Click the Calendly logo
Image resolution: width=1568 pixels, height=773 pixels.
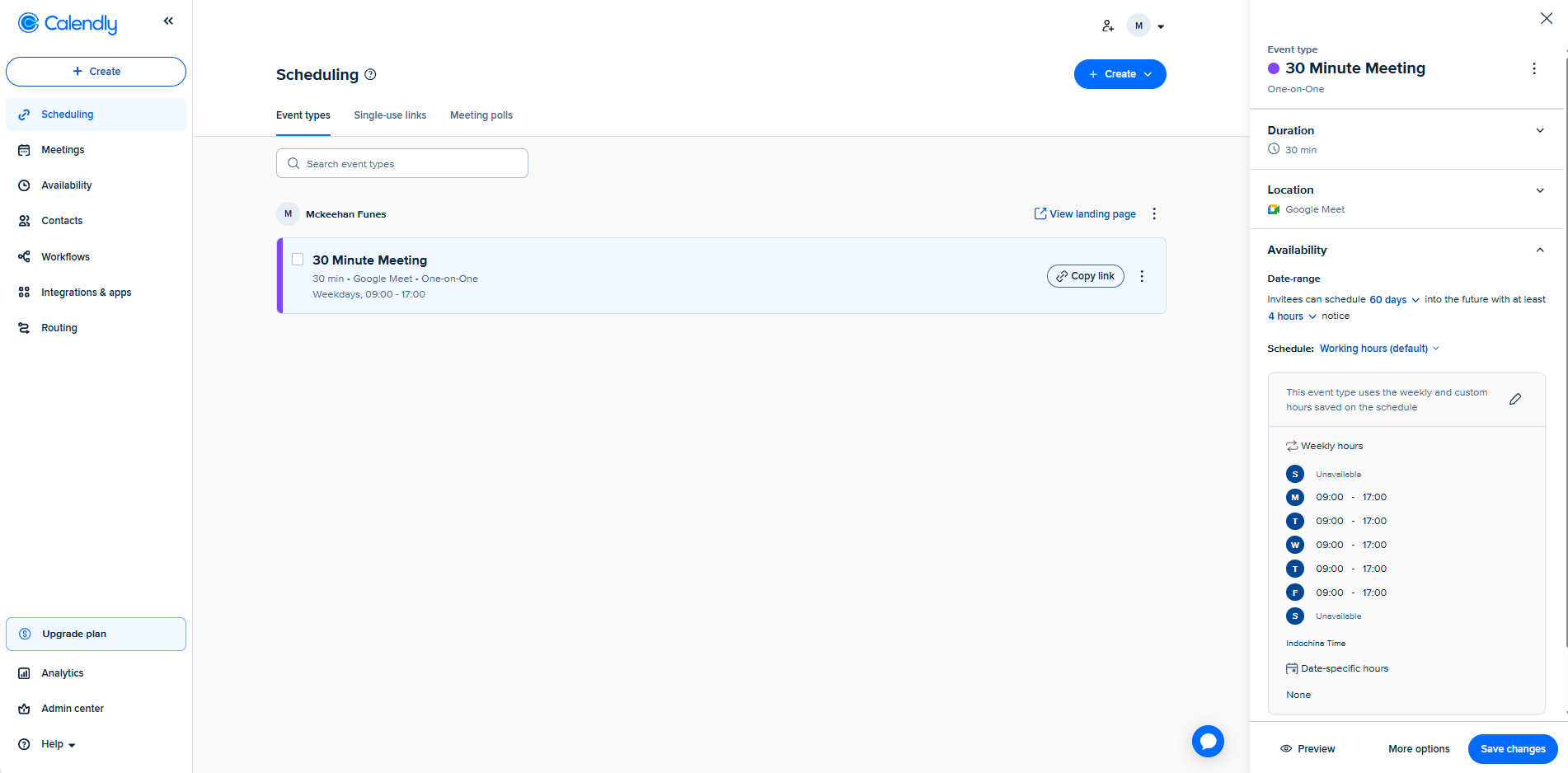click(x=68, y=23)
